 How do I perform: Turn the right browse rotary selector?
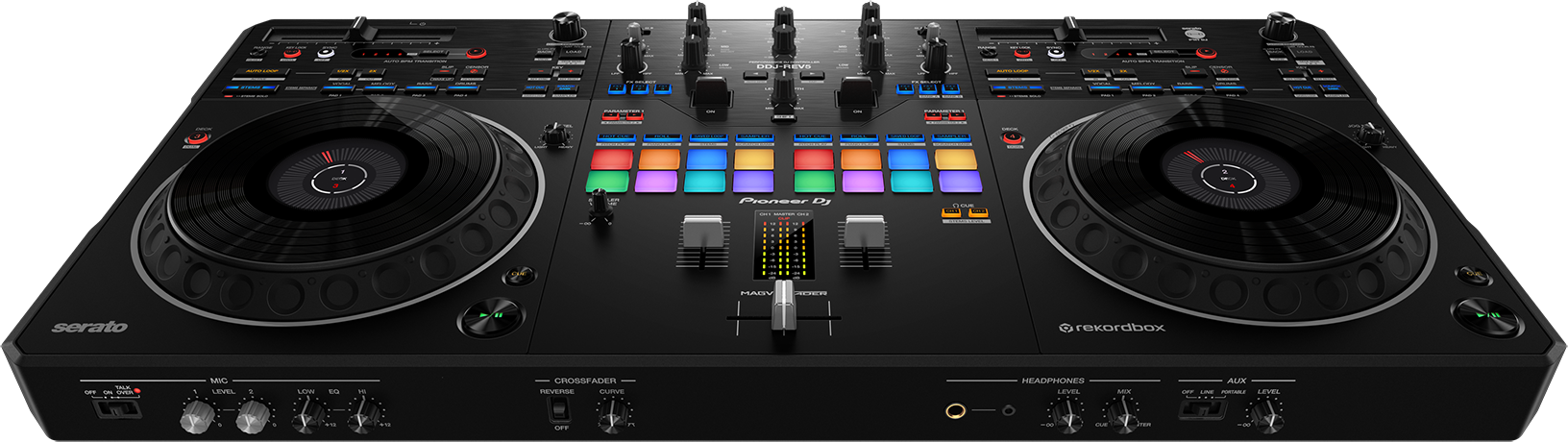point(1280,27)
